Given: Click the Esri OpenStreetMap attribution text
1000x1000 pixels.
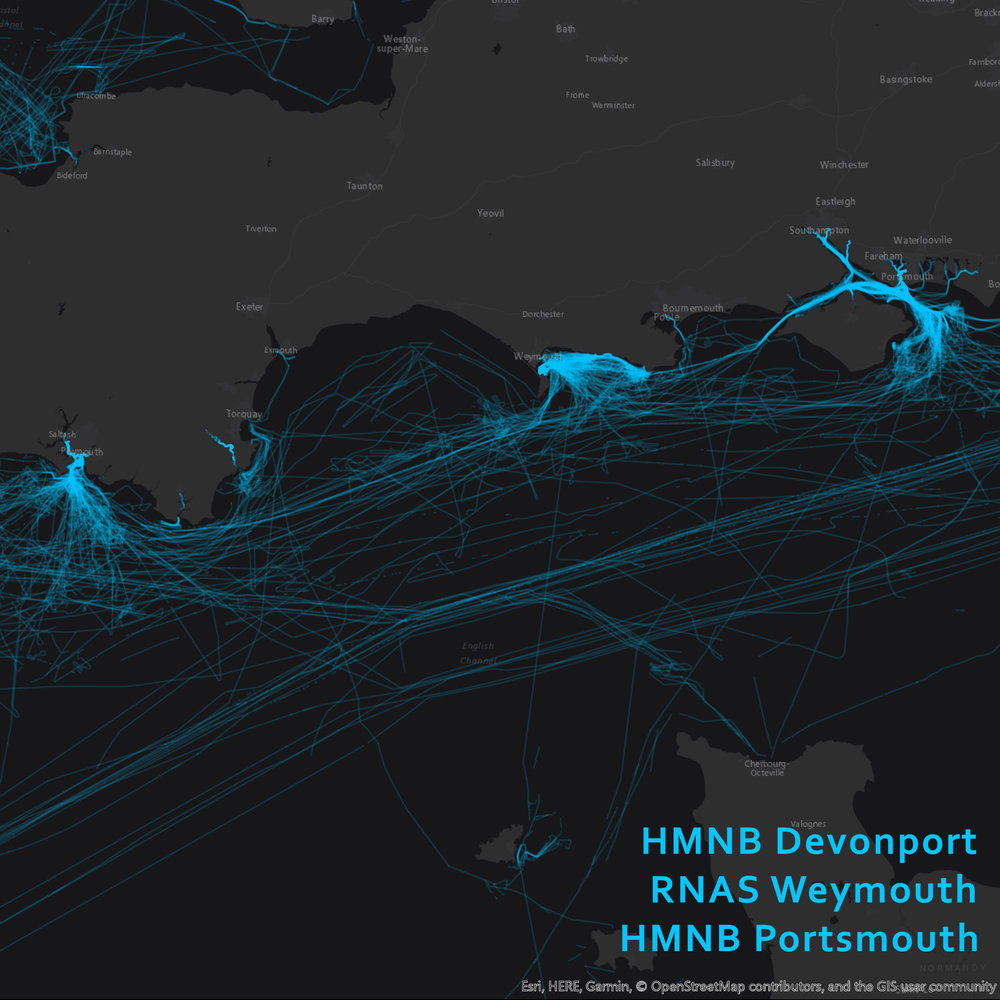Looking at the screenshot, I should [x=758, y=987].
